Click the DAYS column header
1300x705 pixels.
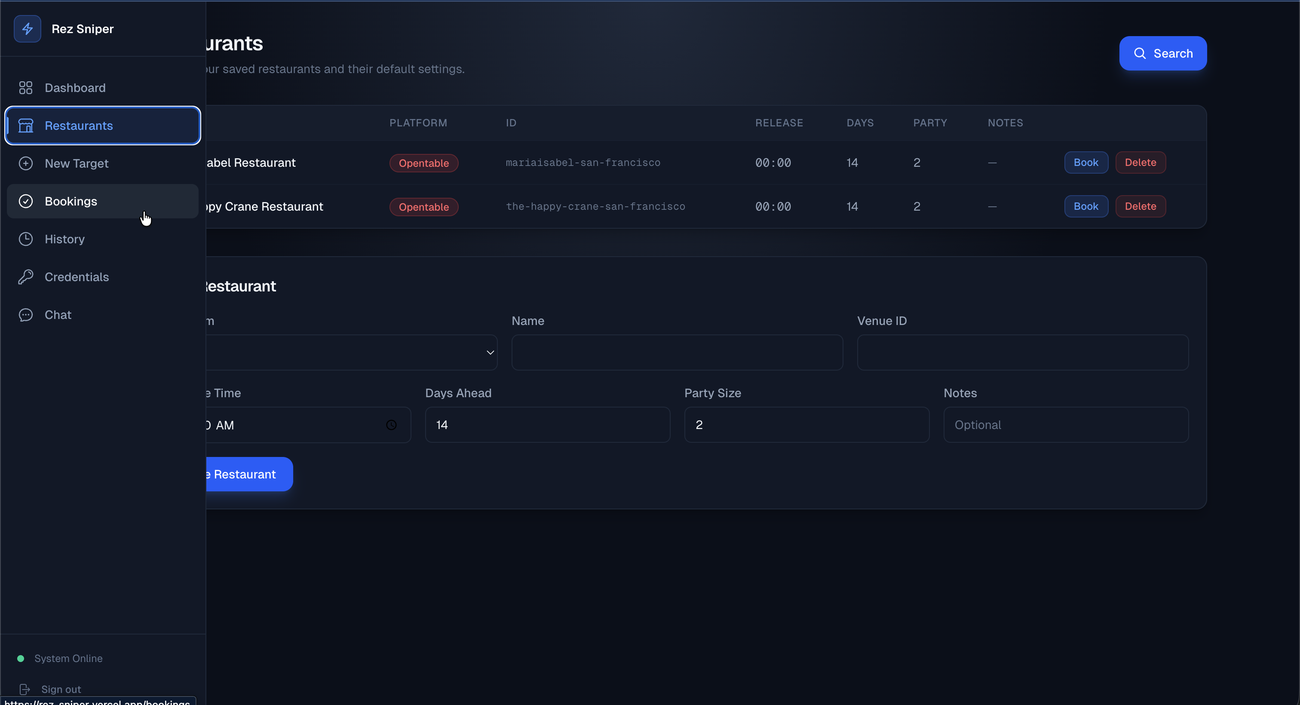pos(860,123)
